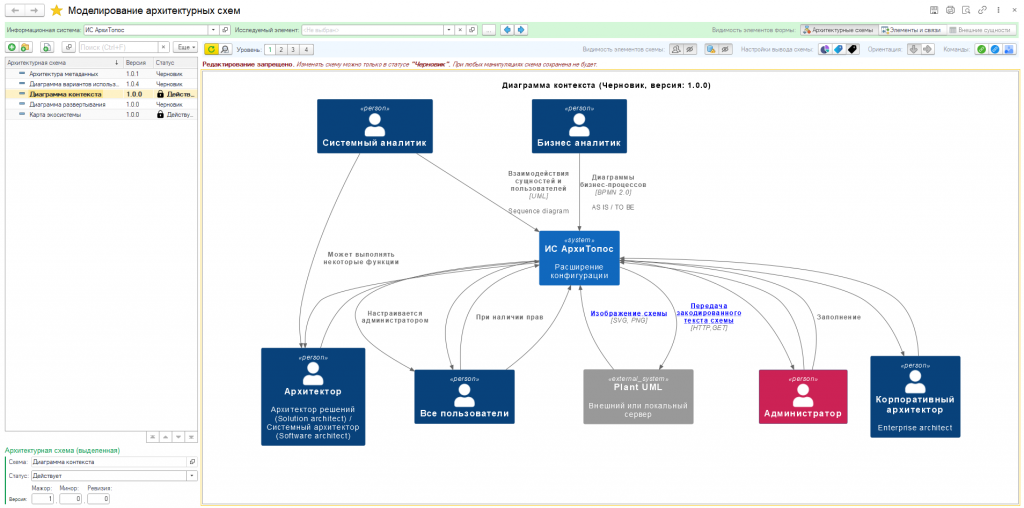The width and height of the screenshot is (1024, 508).
Task: Click the ellipsis button beside Исследуемый элемент
Action: click(488, 30)
